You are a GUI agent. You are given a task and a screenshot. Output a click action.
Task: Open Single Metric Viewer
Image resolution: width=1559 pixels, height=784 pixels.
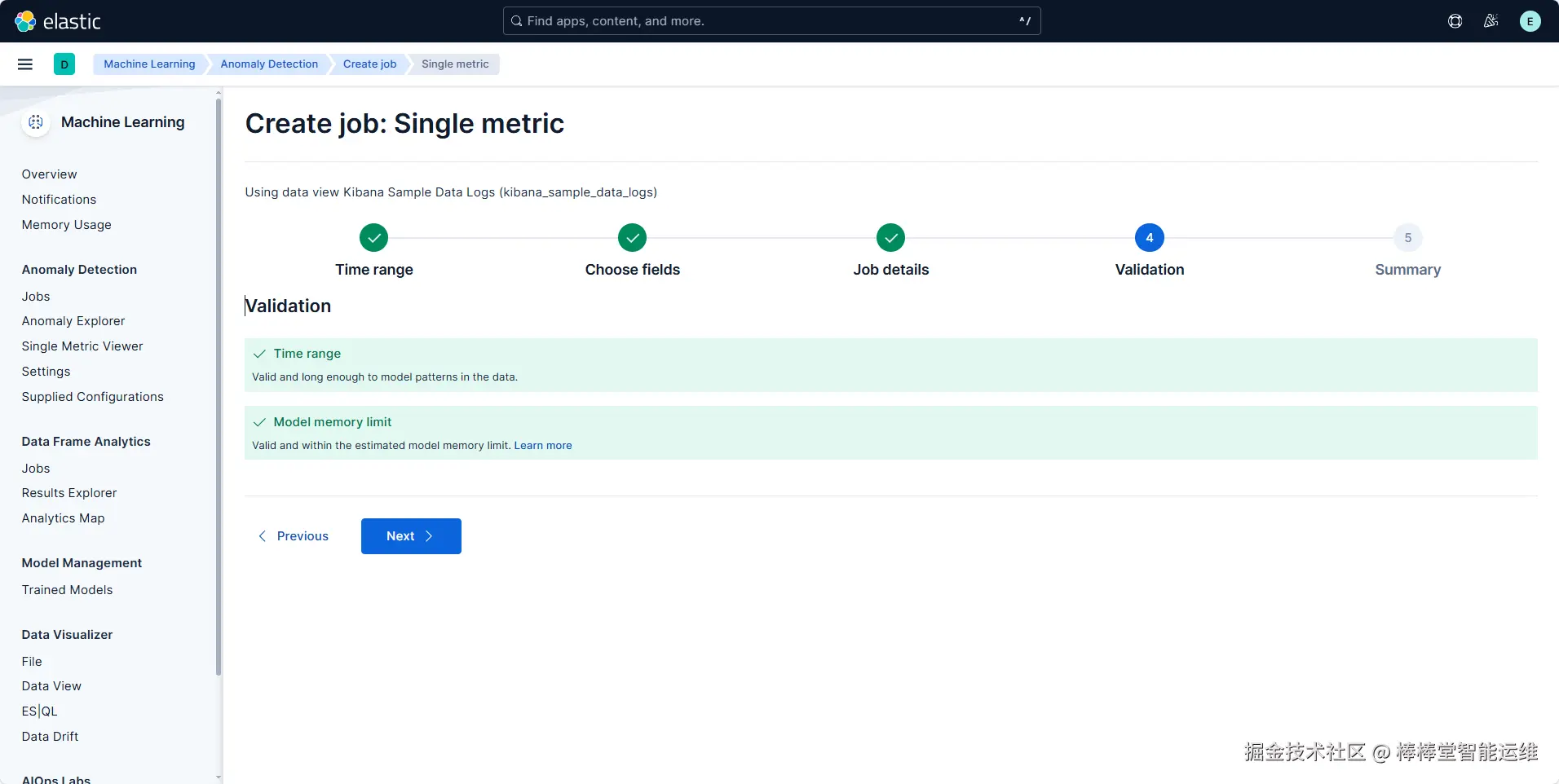(82, 346)
